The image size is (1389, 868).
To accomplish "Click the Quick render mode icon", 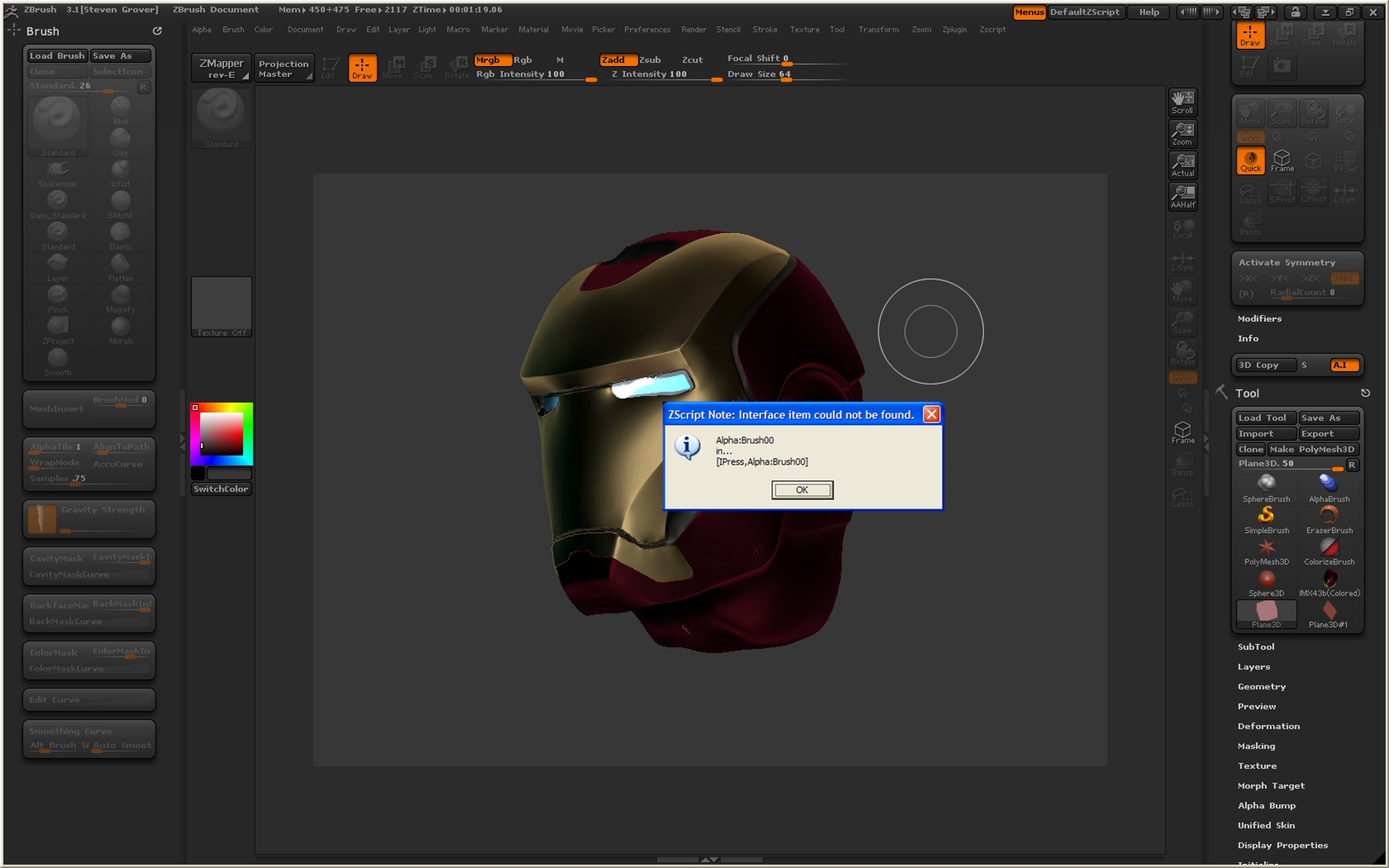I will (x=1250, y=160).
